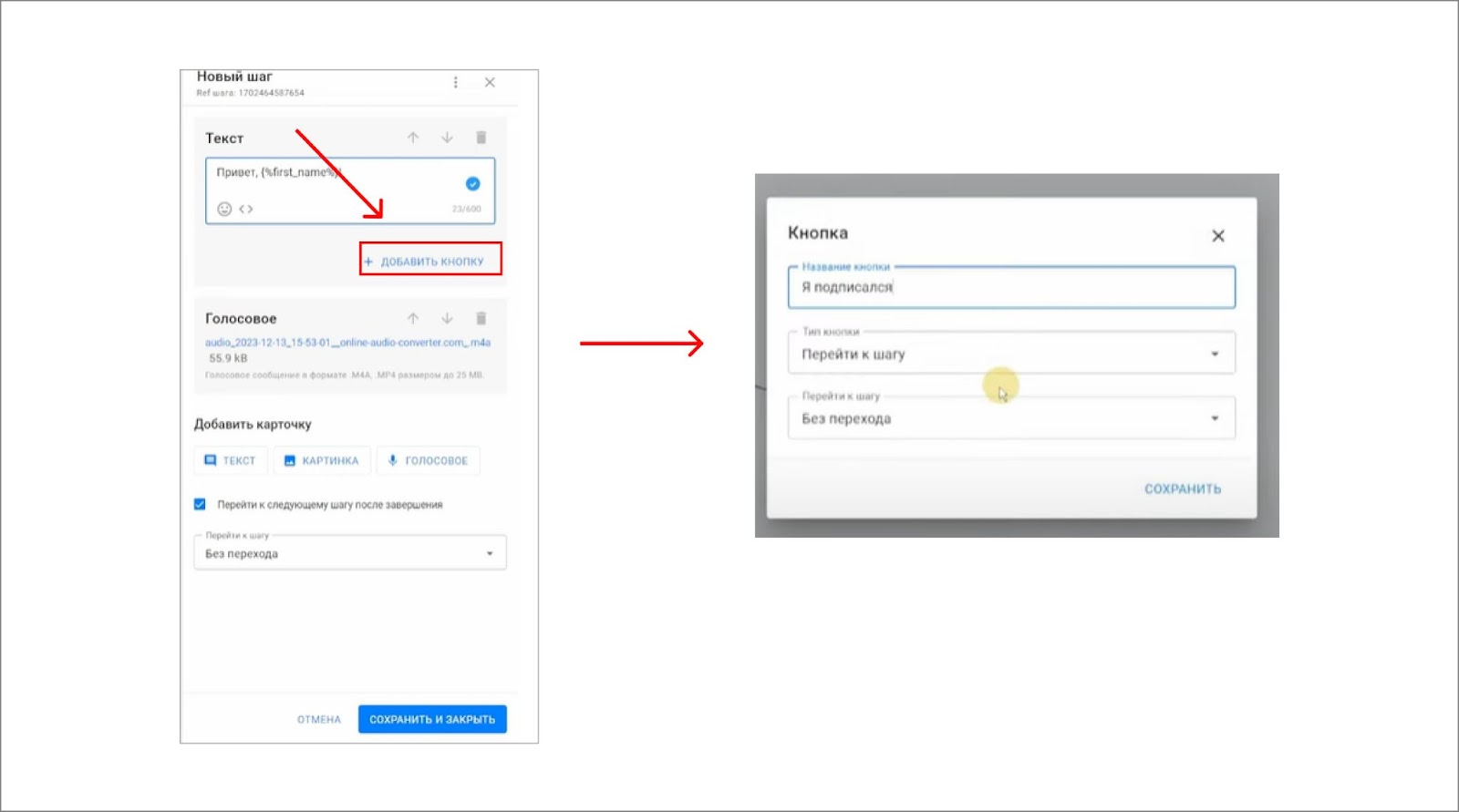1459x812 pixels.
Task: Uncheck 'Перейти к следующему шагу после завершения'
Action: coord(200,504)
